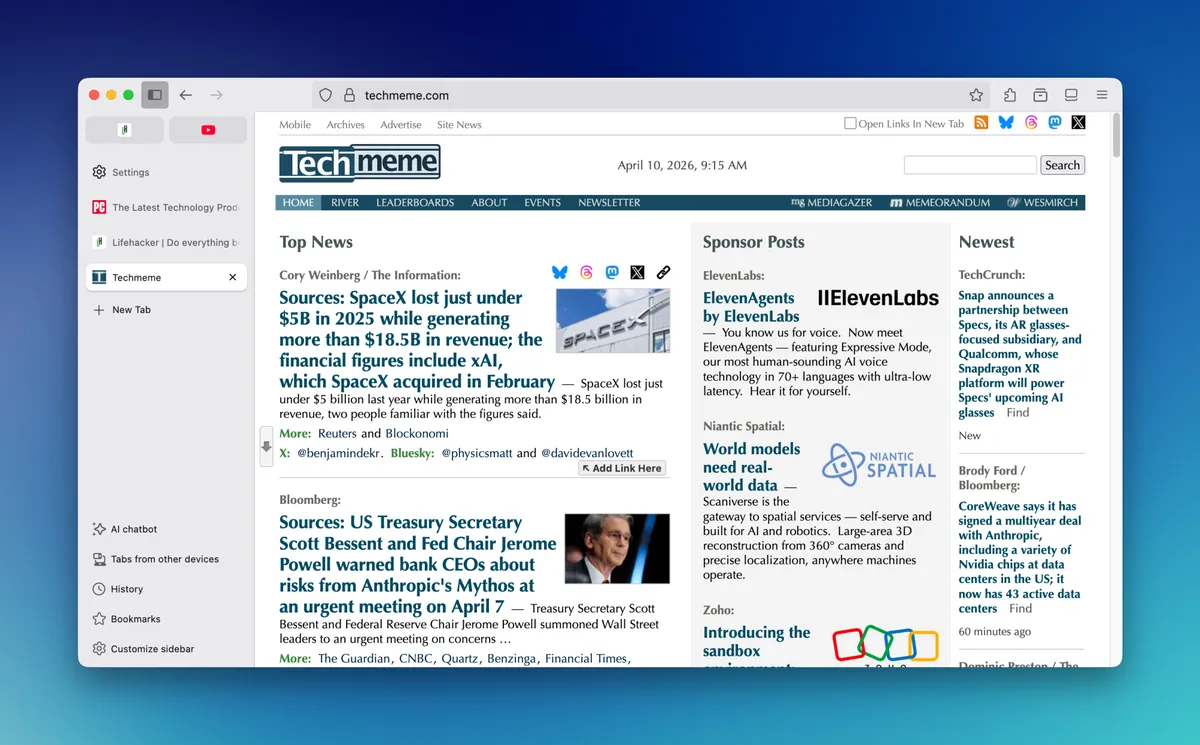Click the RSS feed icon
This screenshot has width=1200, height=745.
981,123
